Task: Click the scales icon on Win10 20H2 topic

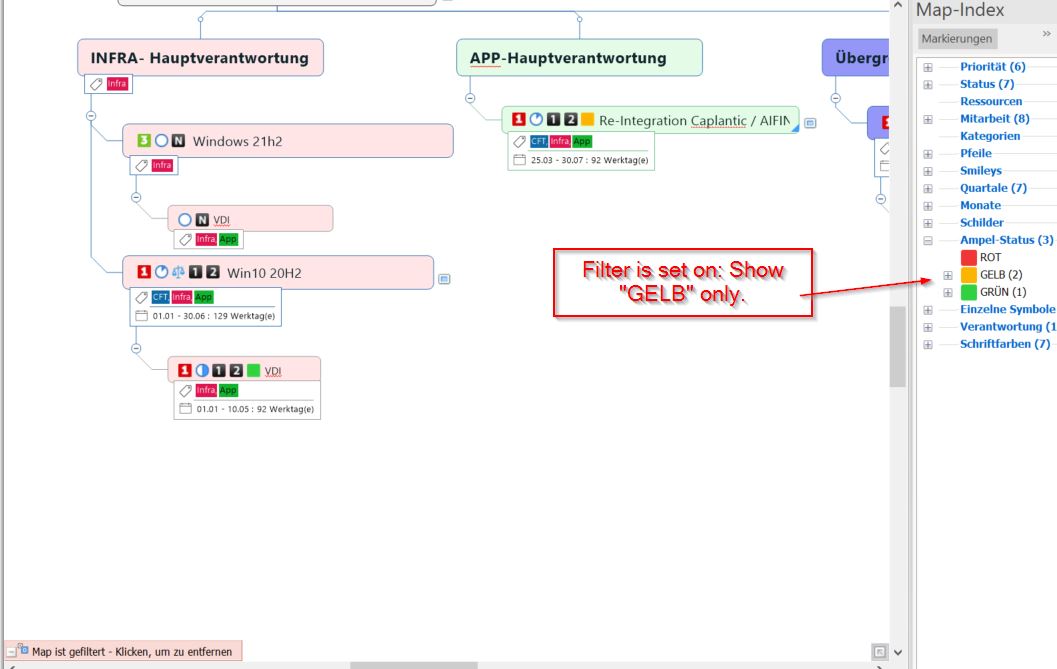Action: (x=178, y=272)
